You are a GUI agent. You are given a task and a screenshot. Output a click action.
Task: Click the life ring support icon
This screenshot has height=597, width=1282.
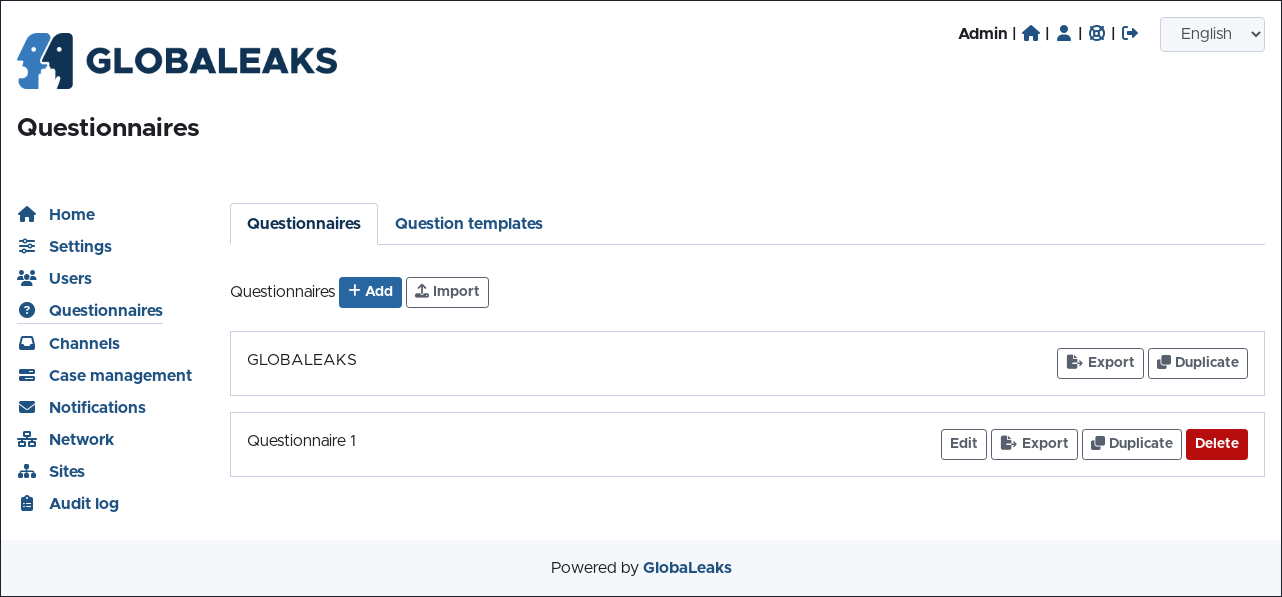(1097, 33)
